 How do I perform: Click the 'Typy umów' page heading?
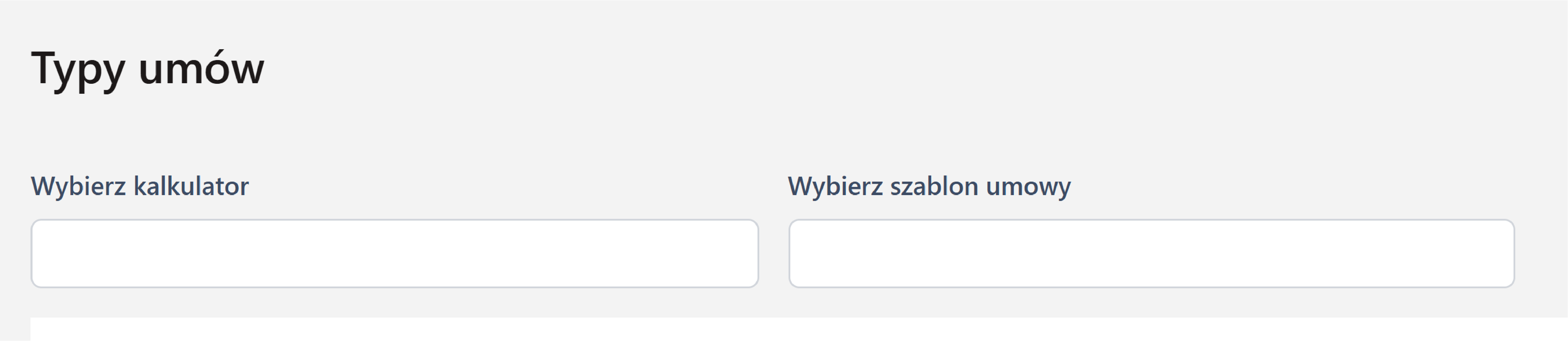coord(148,68)
